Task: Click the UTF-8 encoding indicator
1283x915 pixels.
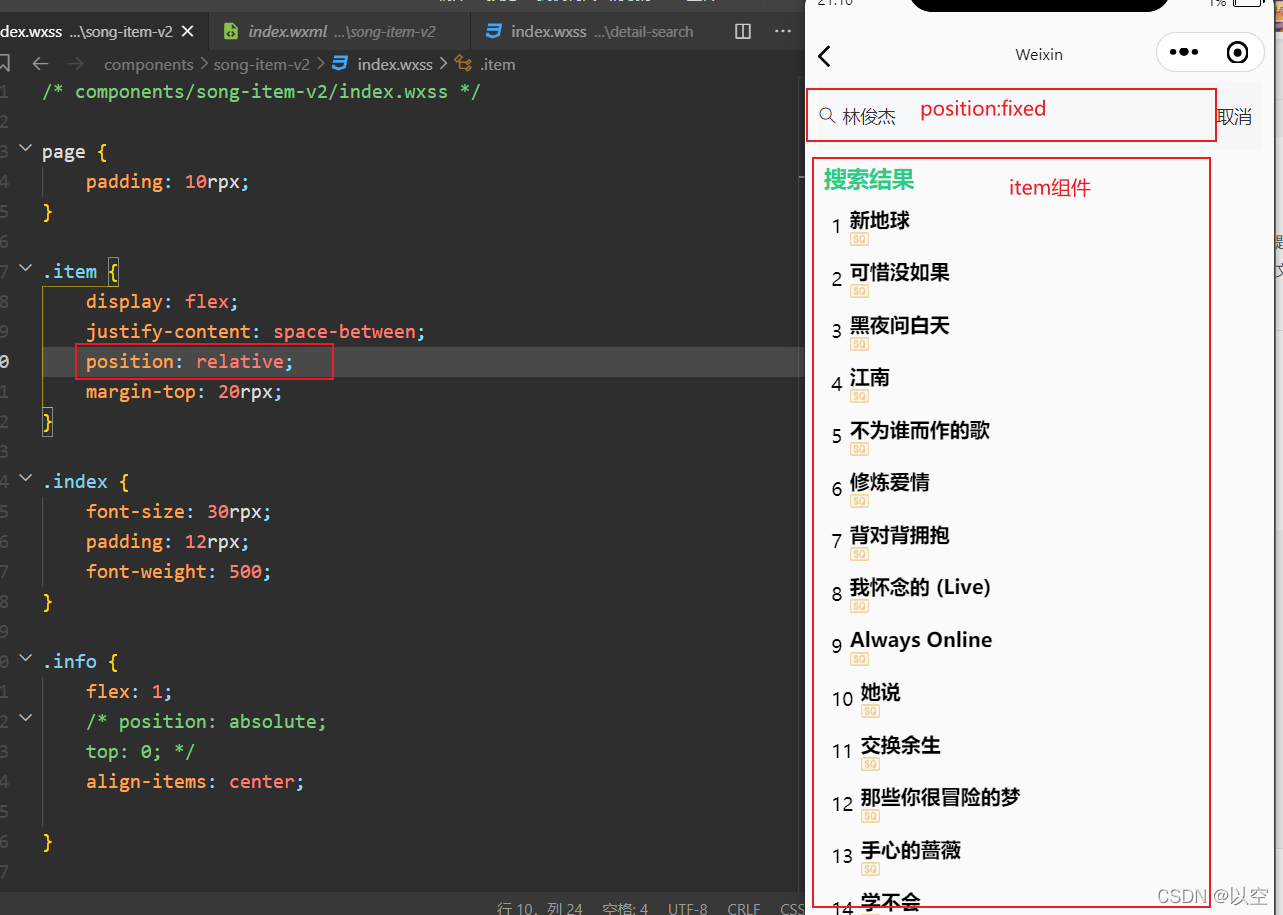Action: click(x=687, y=908)
